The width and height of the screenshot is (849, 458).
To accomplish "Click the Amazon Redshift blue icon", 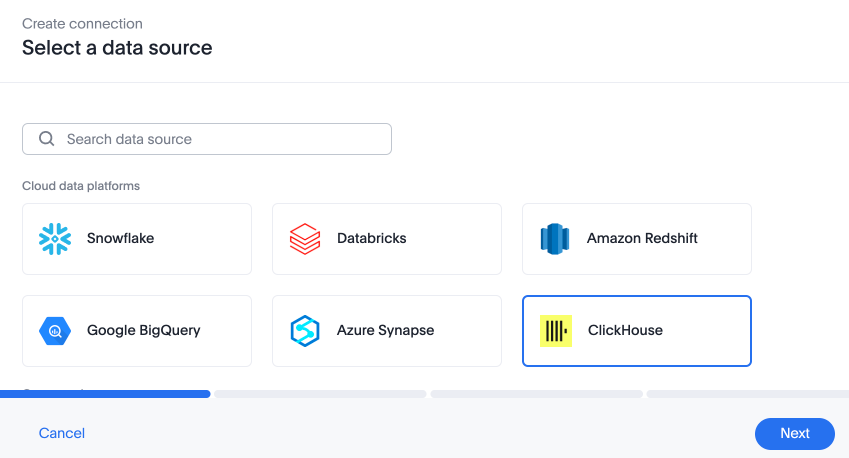I will click(555, 239).
